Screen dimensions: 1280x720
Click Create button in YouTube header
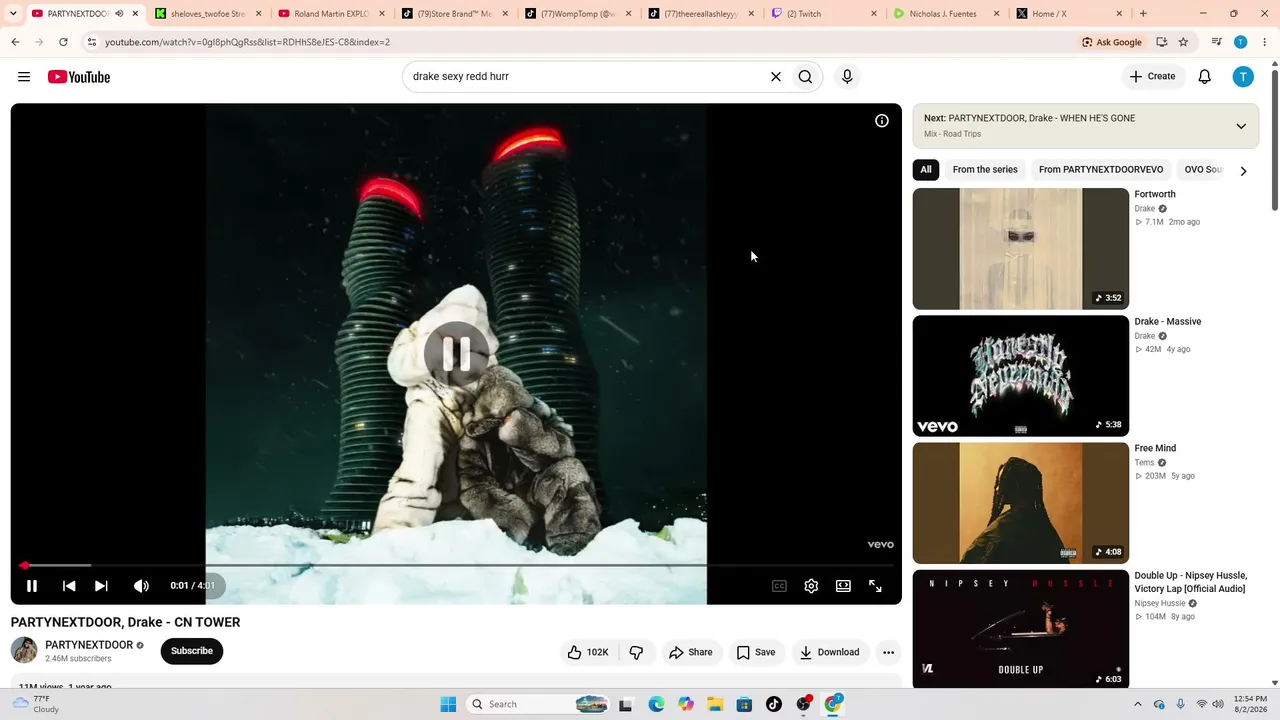(1153, 76)
